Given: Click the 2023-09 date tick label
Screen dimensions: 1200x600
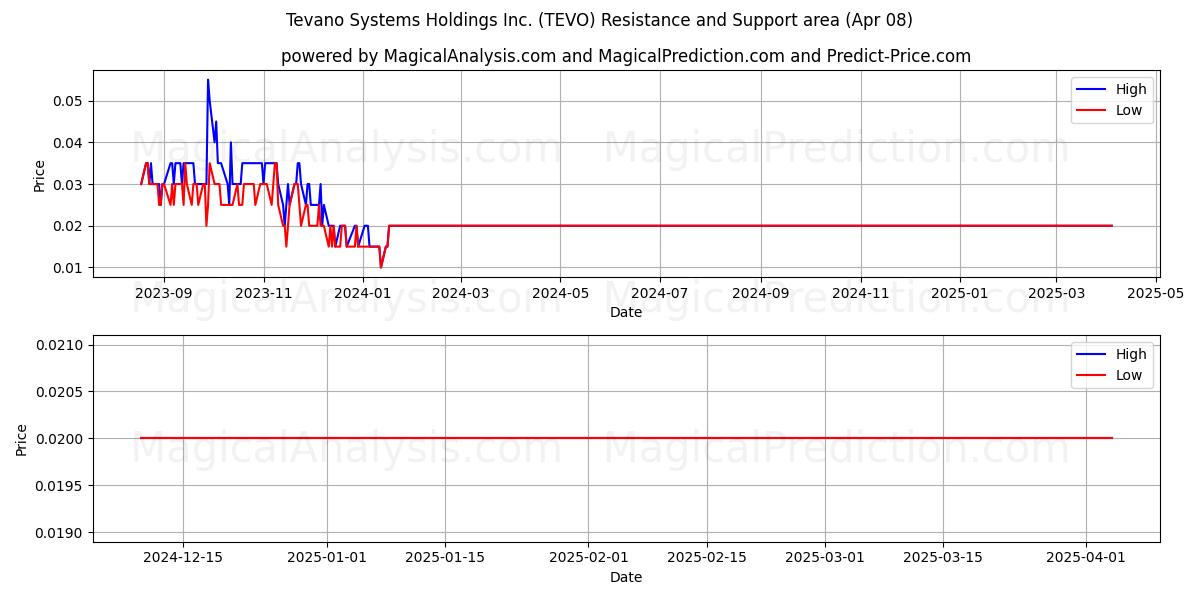Looking at the screenshot, I should (163, 293).
